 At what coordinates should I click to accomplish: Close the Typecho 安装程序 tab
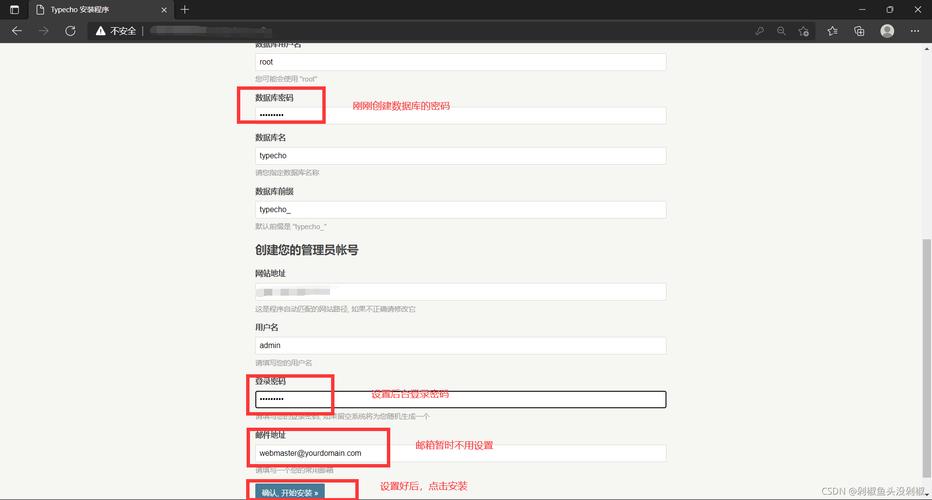point(164,10)
